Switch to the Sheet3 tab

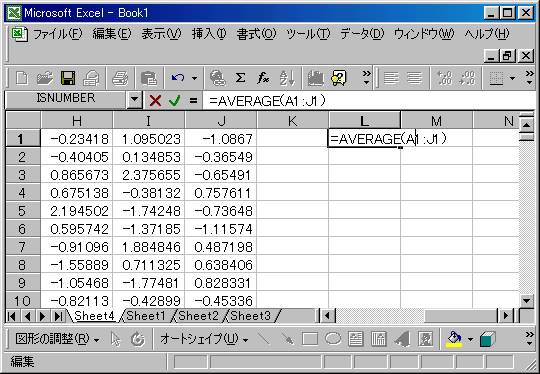click(251, 315)
